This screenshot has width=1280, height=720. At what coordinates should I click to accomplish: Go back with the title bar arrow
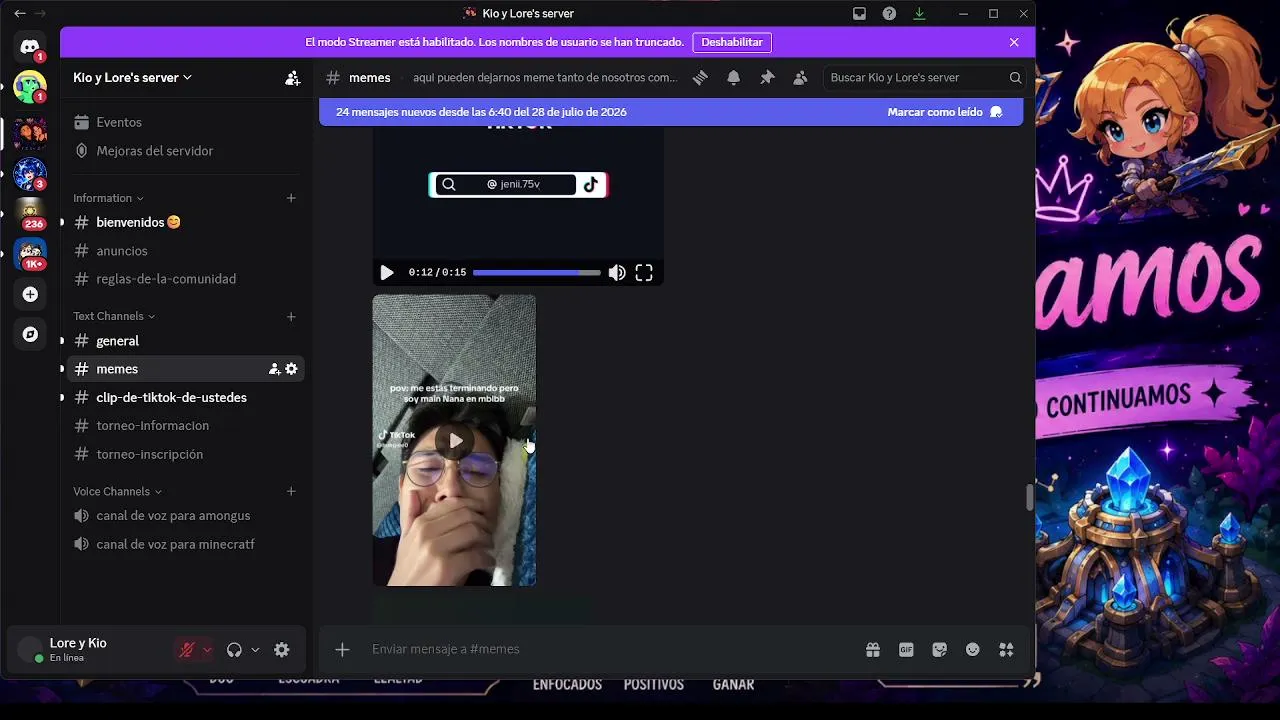click(19, 14)
